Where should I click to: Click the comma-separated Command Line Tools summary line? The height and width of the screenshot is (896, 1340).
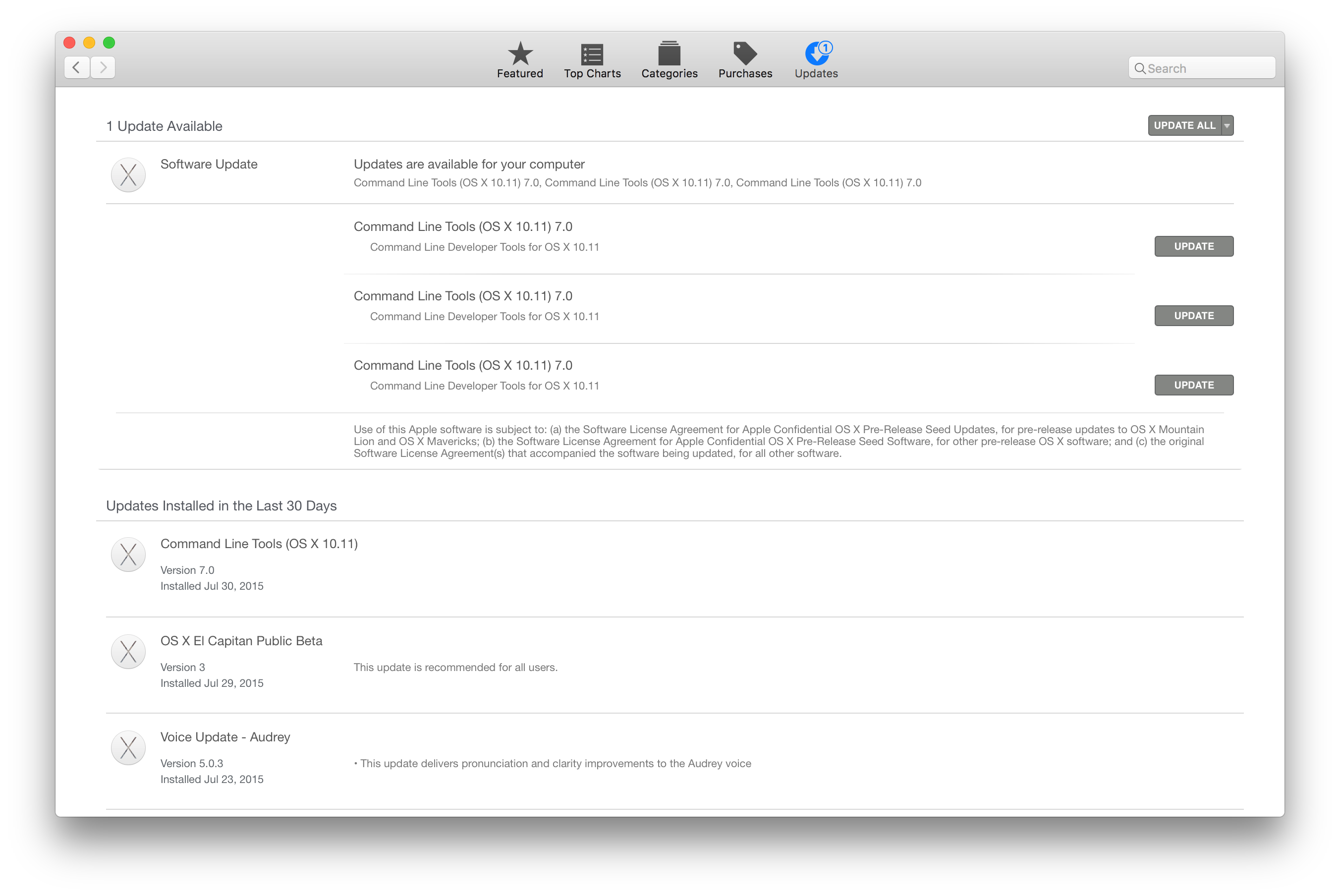point(637,183)
